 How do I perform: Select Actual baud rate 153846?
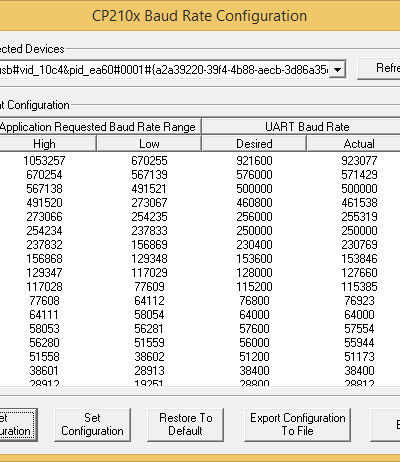click(359, 259)
